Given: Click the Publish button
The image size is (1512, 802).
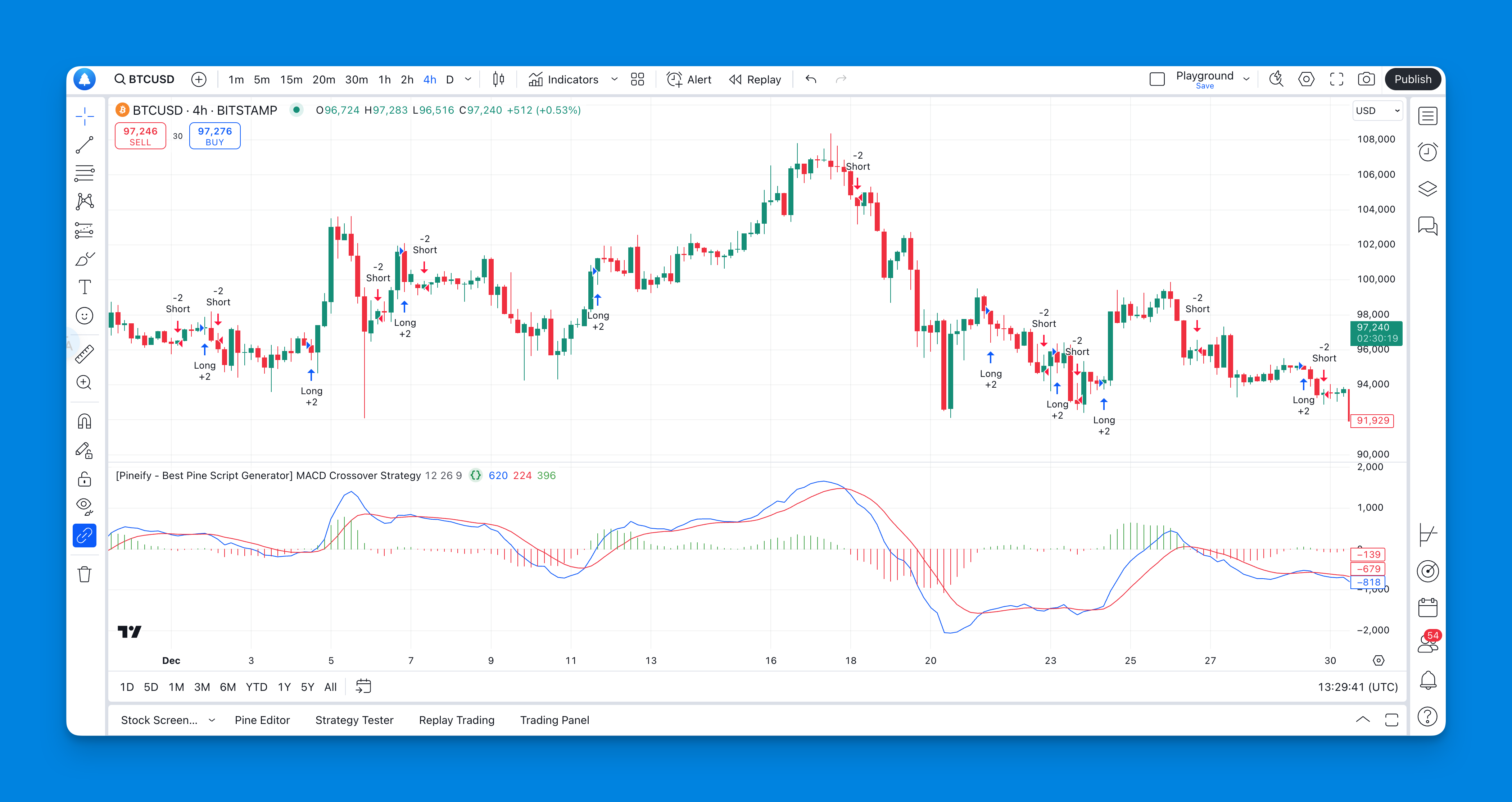Looking at the screenshot, I should (1413, 79).
